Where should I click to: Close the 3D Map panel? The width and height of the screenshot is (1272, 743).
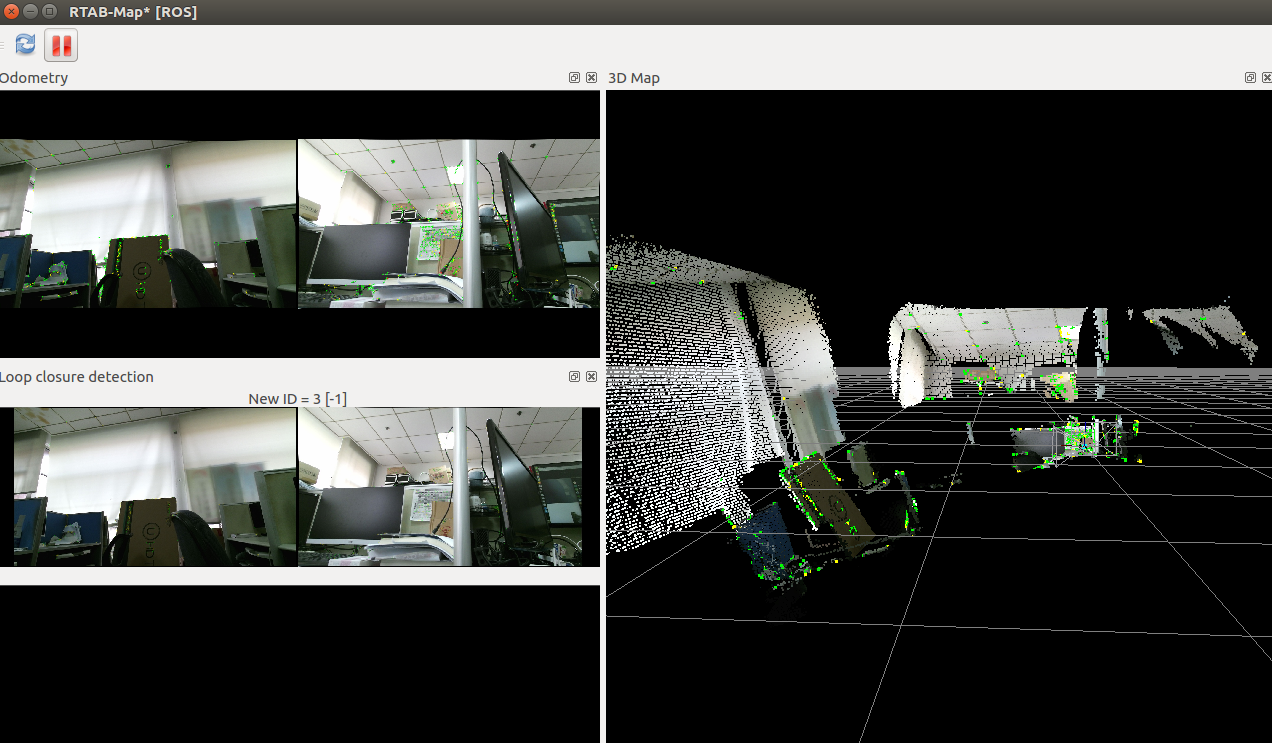pos(1265,78)
